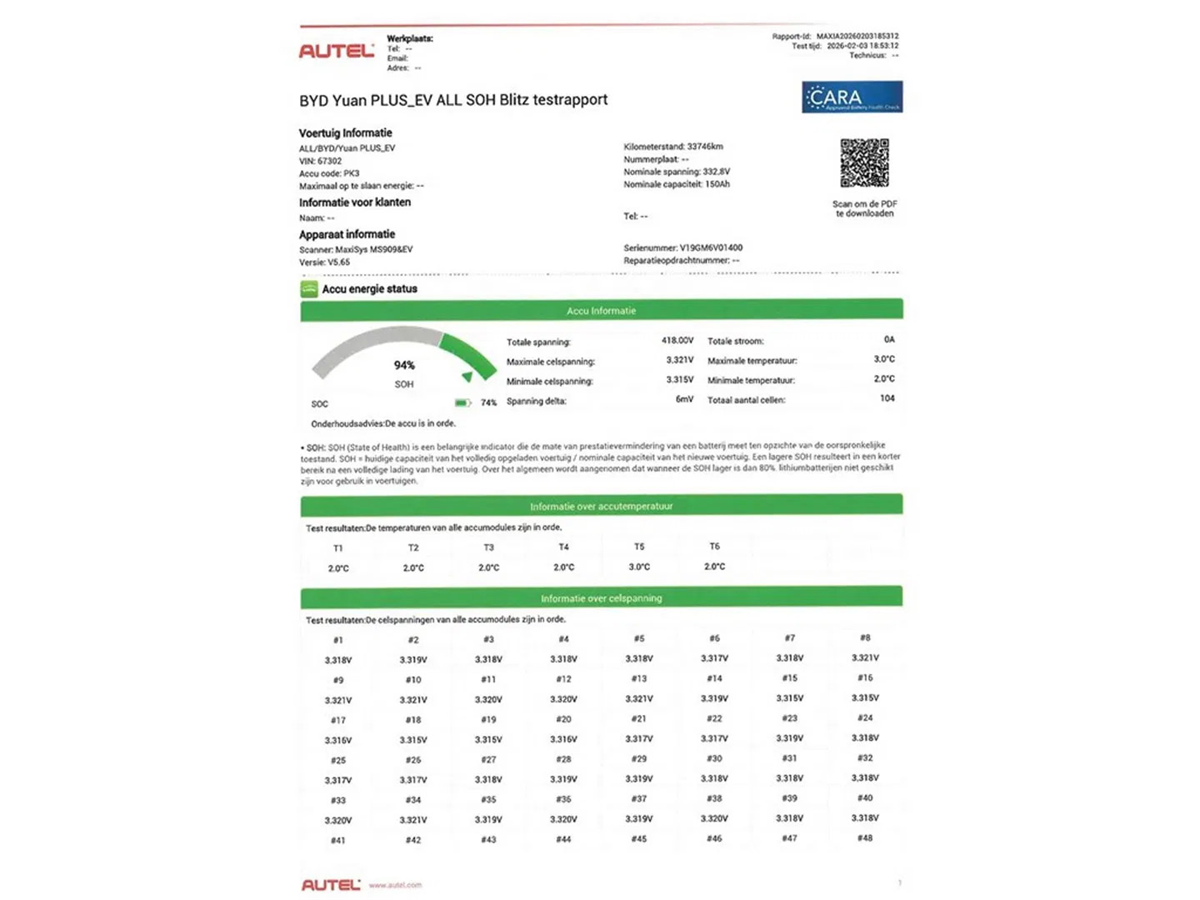Select the Informatie over celspanning header
1200x900 pixels.
click(601, 598)
